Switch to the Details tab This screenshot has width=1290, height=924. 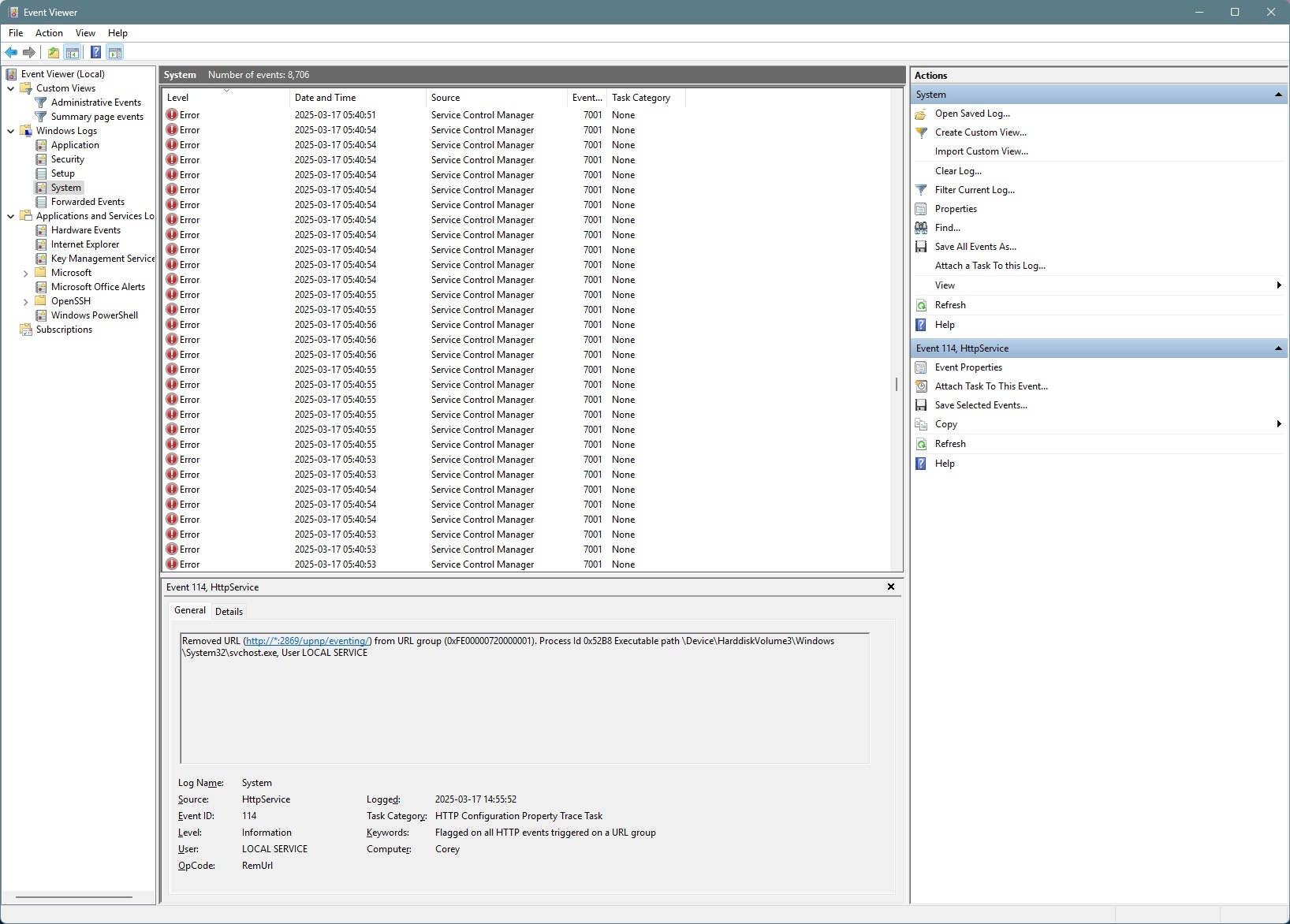pyautogui.click(x=229, y=612)
